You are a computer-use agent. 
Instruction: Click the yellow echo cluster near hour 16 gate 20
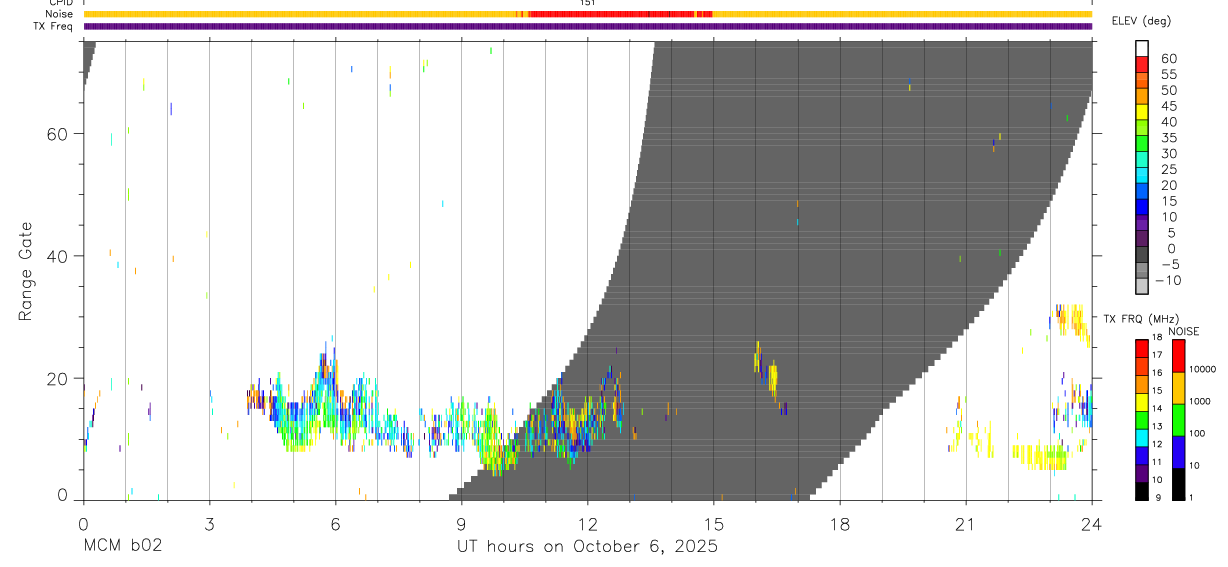click(771, 380)
